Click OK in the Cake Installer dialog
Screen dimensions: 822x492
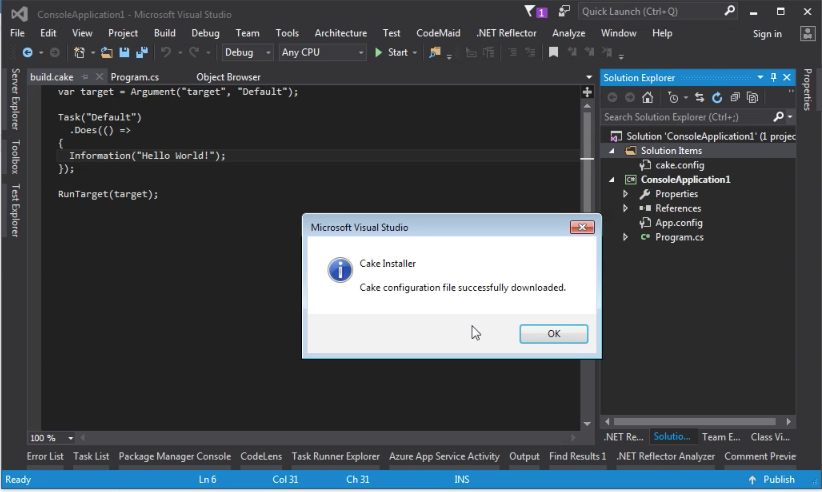click(x=554, y=334)
